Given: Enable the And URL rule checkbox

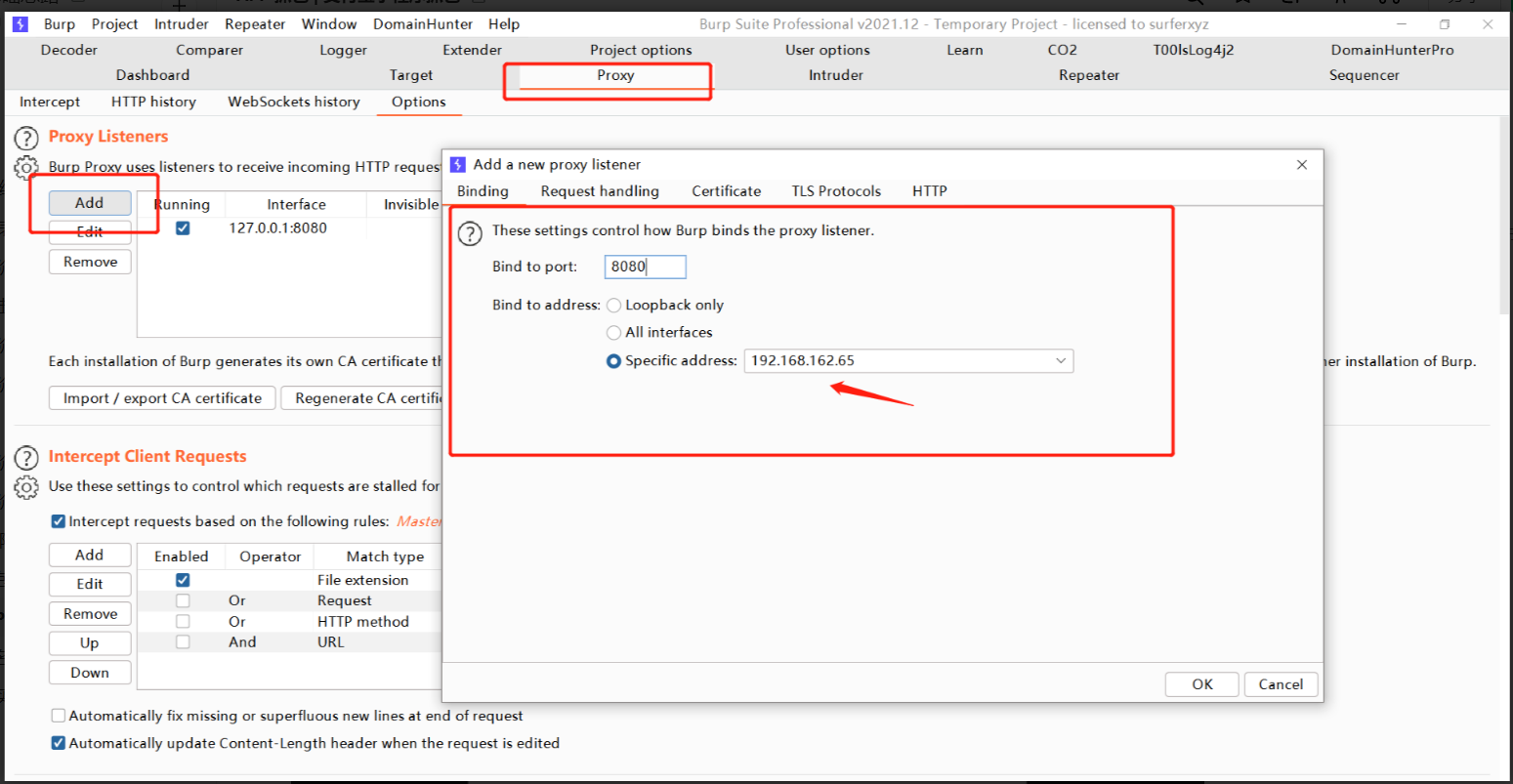Looking at the screenshot, I should pyautogui.click(x=183, y=641).
